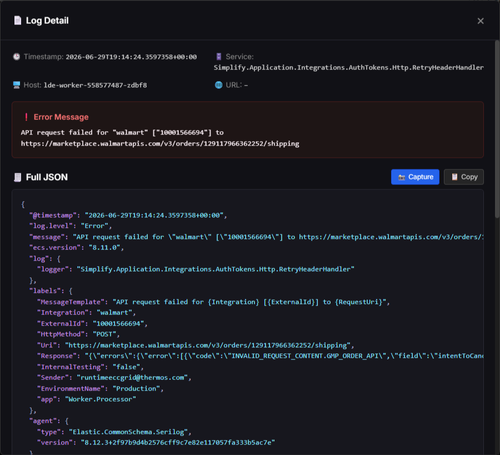Click the "Uri" JSON line
The image size is (500, 455).
point(196,345)
